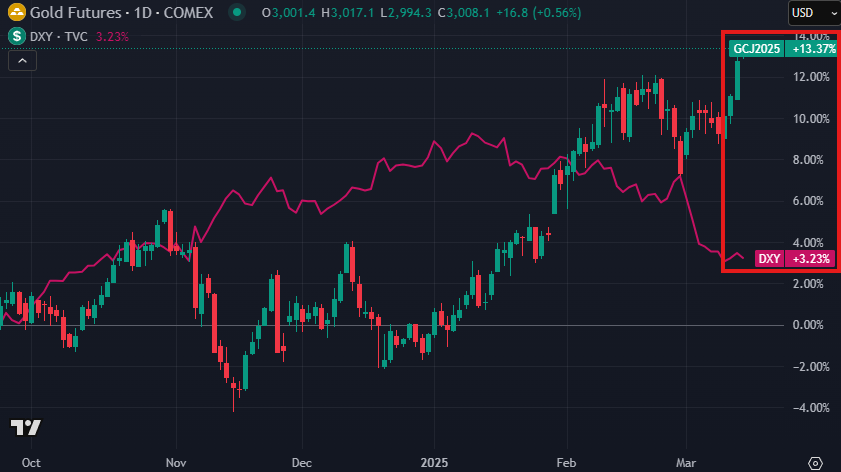Click the Feb marker on time axis
The image size is (841, 472).
point(567,463)
